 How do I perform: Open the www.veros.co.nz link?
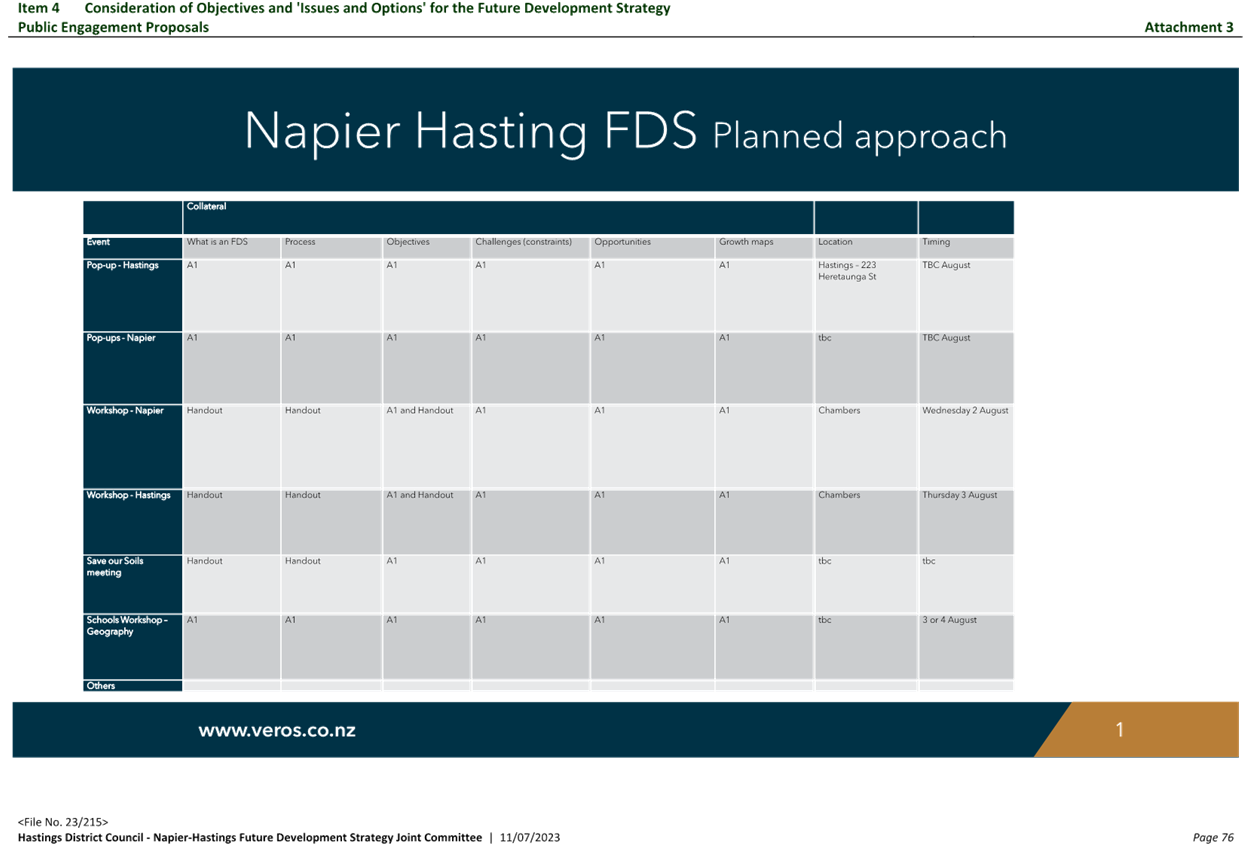[277, 731]
